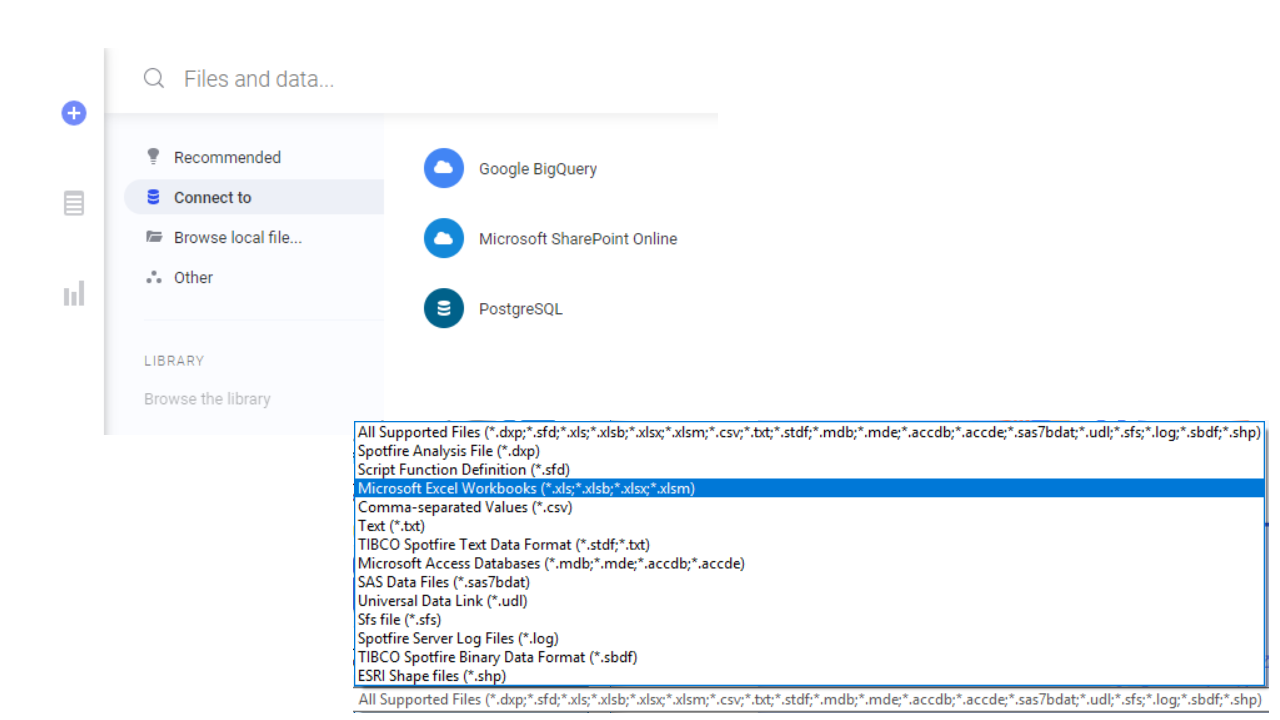Select Script Function Definition (*.sfd)

[x=810, y=470]
